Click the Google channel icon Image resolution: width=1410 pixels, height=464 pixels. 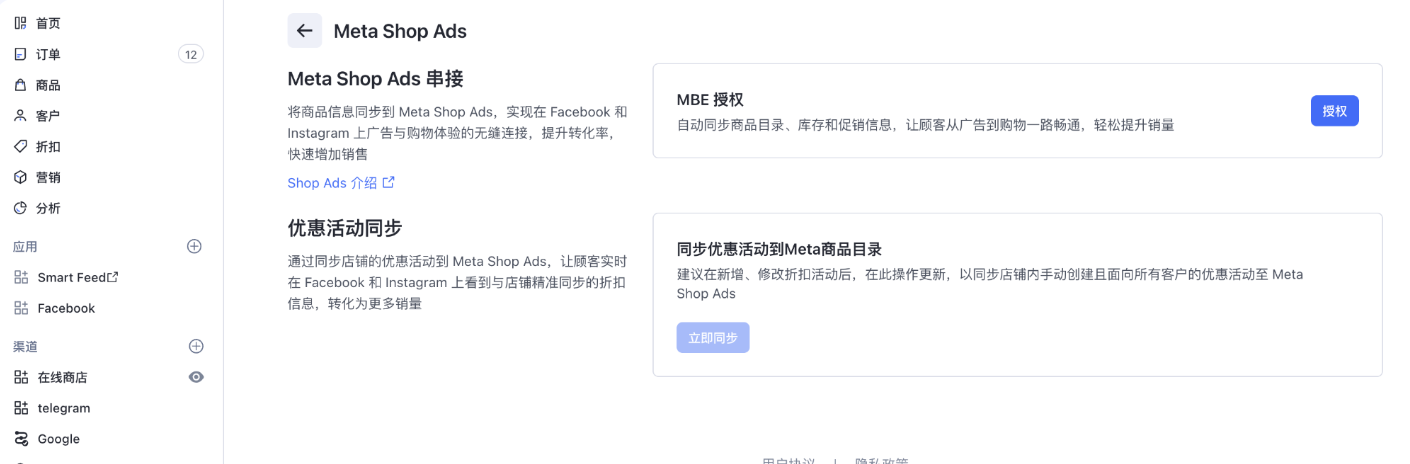pos(21,439)
